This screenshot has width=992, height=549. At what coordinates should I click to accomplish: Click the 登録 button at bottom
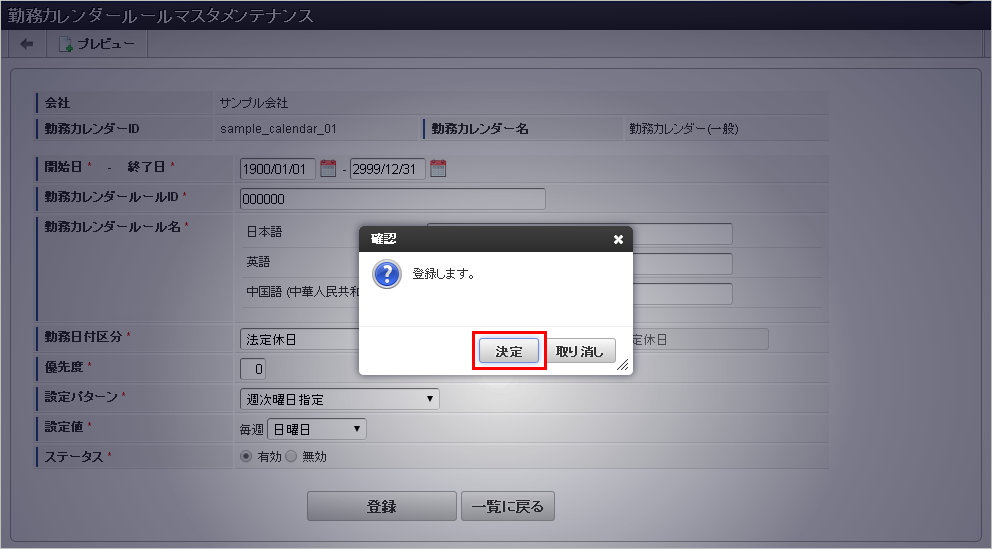(x=381, y=506)
